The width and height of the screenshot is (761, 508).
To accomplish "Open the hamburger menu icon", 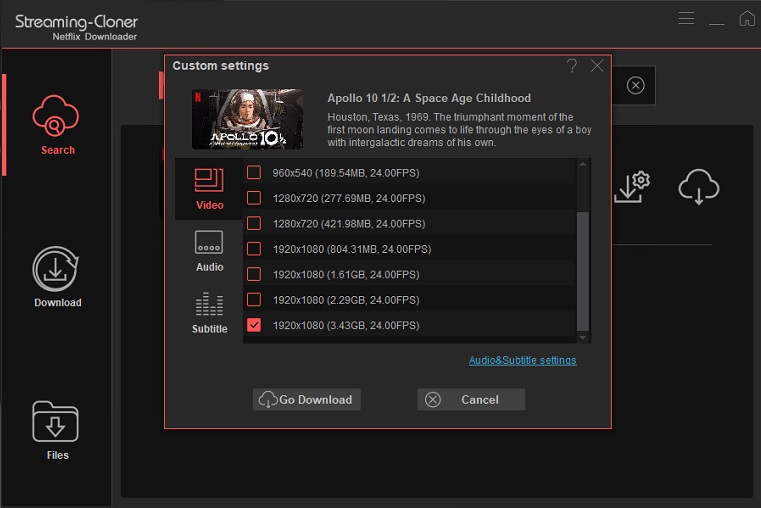I will click(x=686, y=18).
